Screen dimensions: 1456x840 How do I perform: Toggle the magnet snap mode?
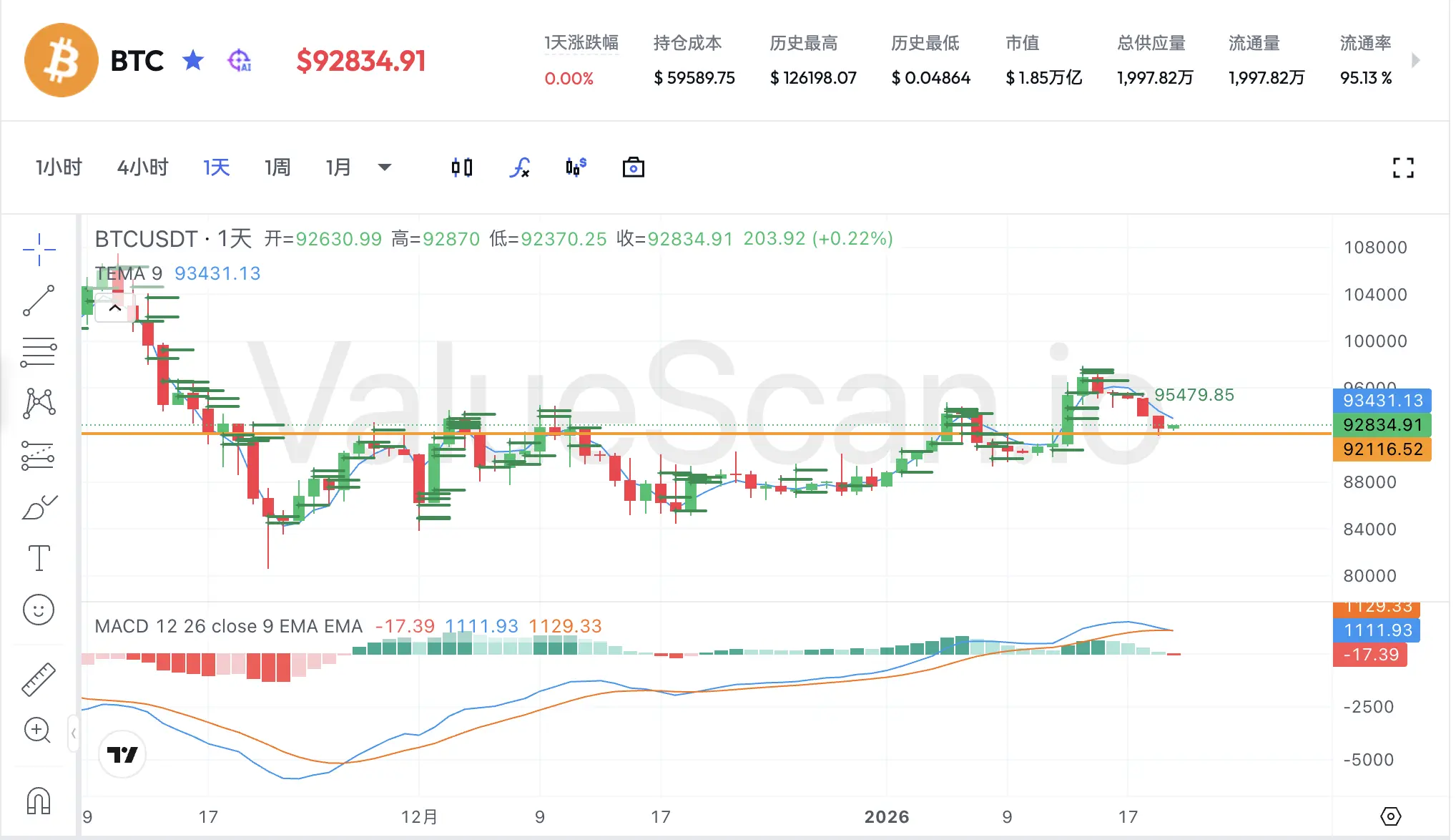click(39, 801)
